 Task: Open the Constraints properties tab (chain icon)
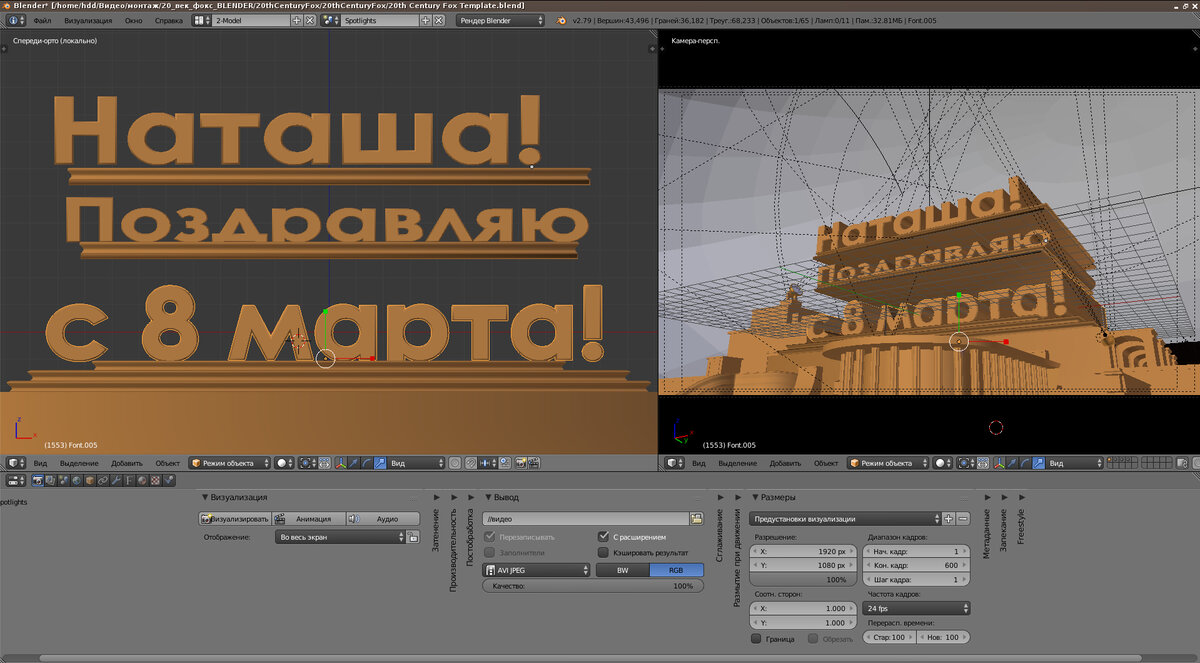[102, 480]
